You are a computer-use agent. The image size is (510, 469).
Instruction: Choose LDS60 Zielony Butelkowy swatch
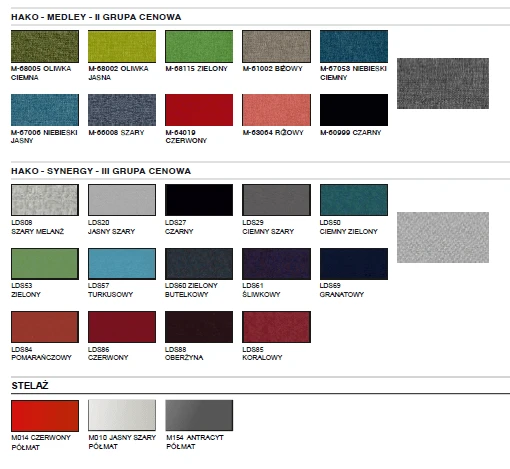point(199,264)
